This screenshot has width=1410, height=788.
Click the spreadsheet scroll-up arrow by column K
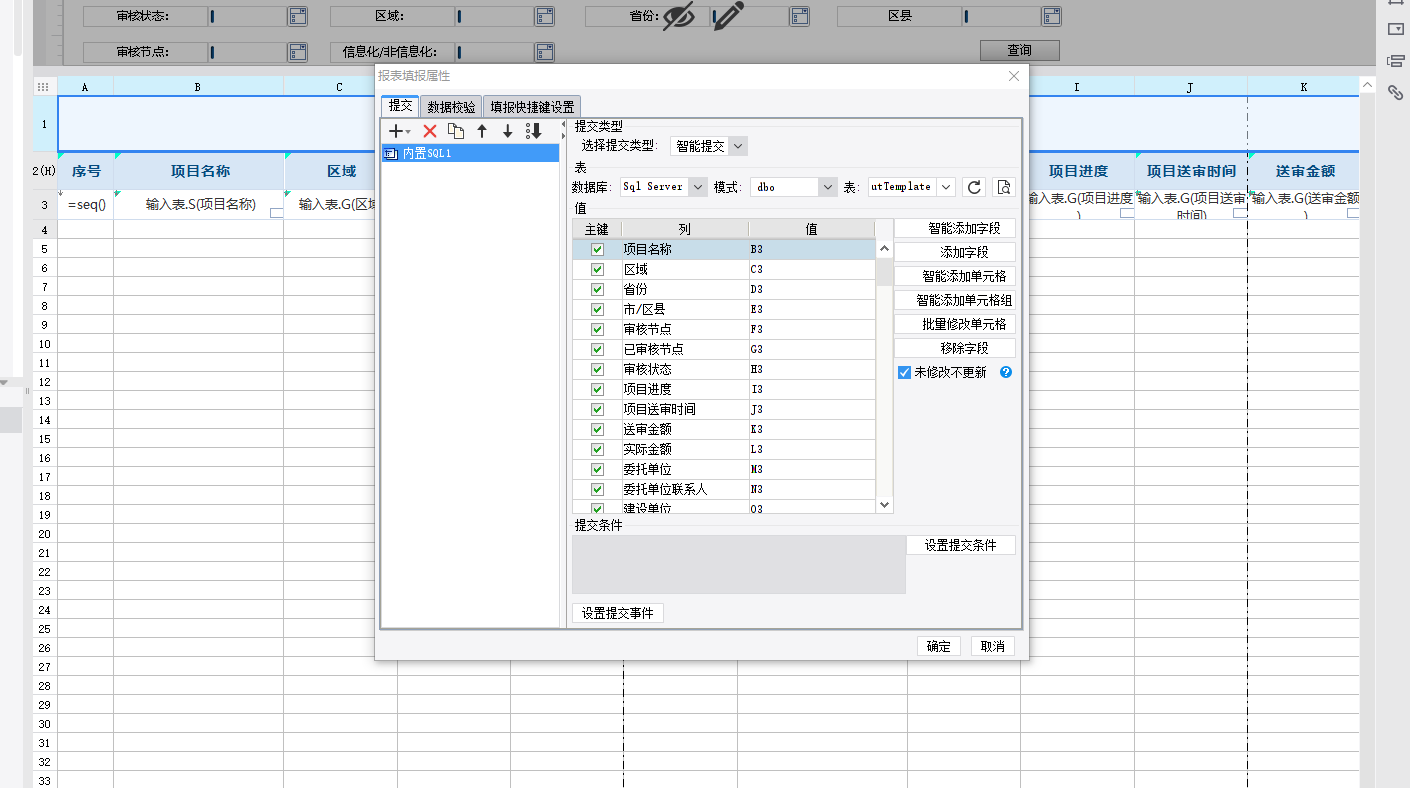(1367, 87)
